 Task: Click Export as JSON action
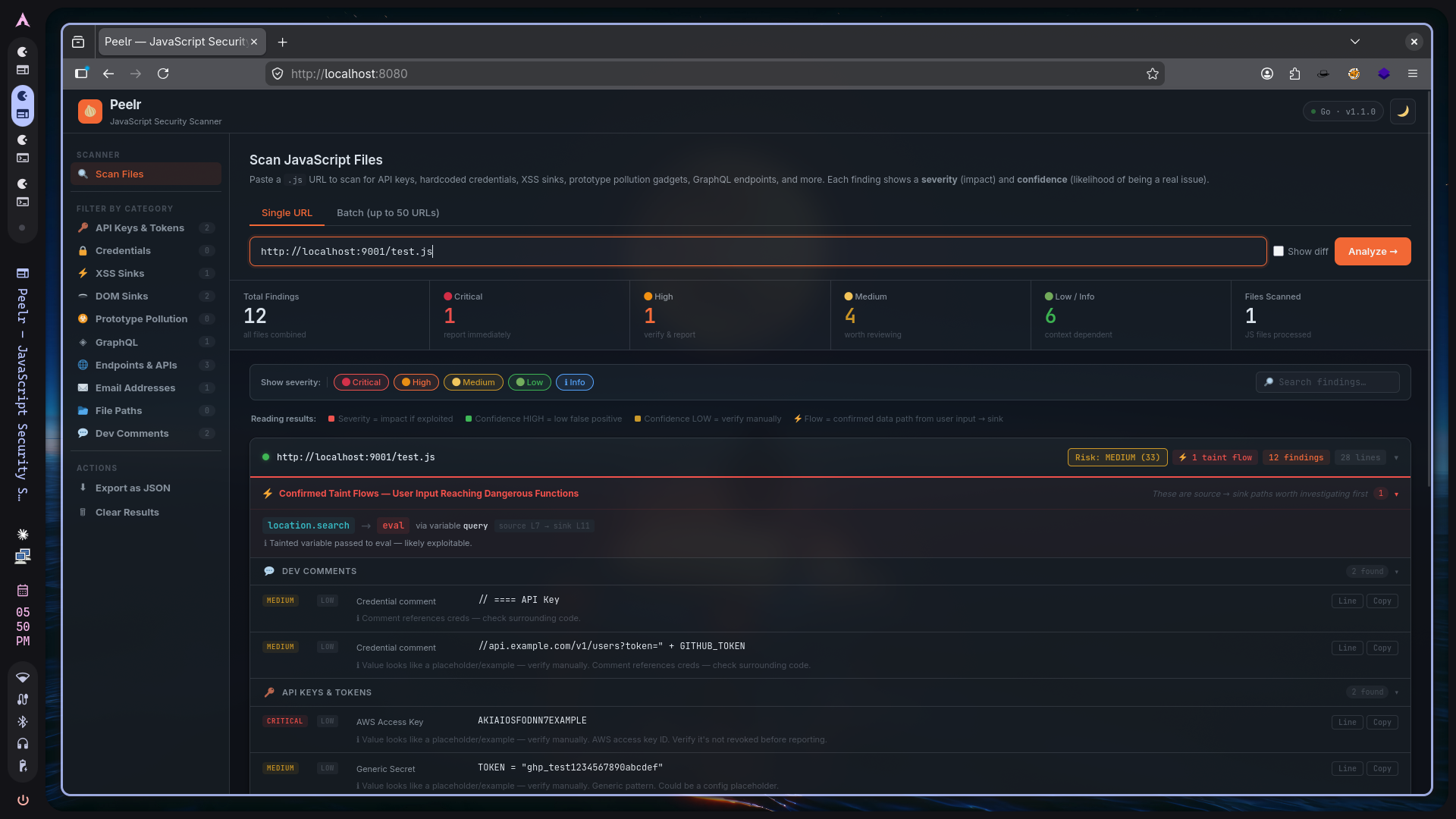(133, 488)
